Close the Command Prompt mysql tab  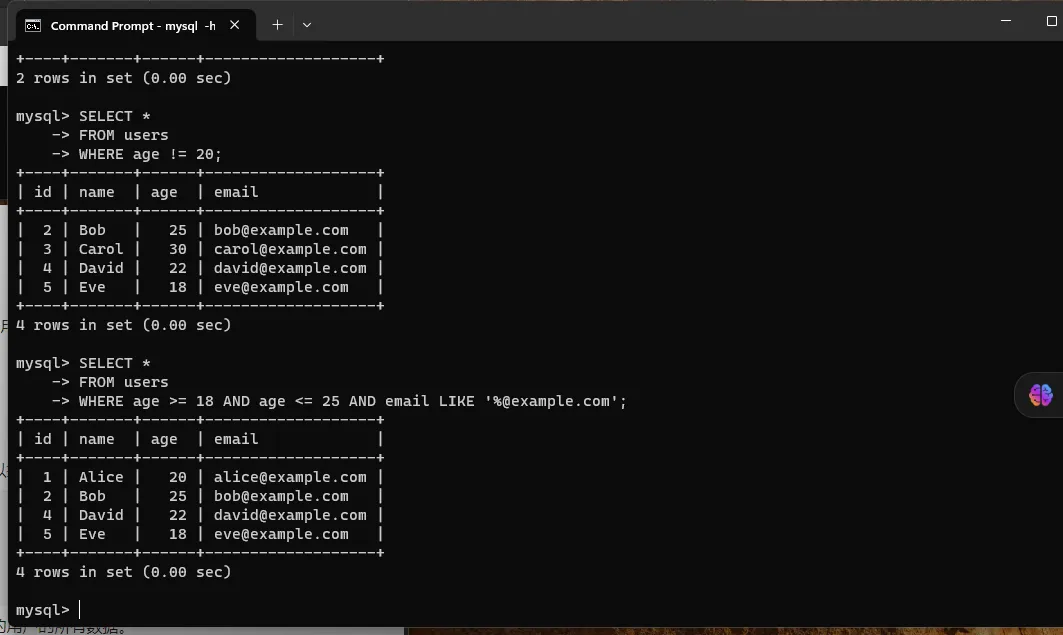(235, 25)
